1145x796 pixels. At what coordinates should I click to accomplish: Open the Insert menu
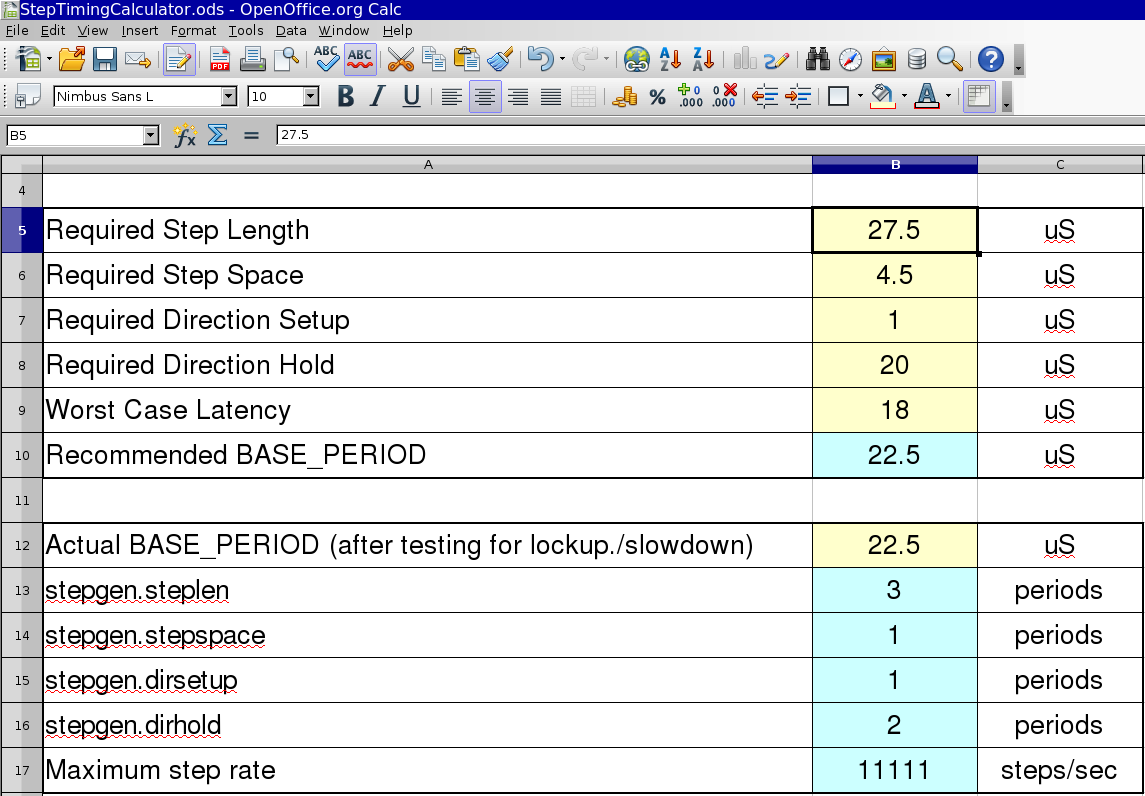point(139,31)
